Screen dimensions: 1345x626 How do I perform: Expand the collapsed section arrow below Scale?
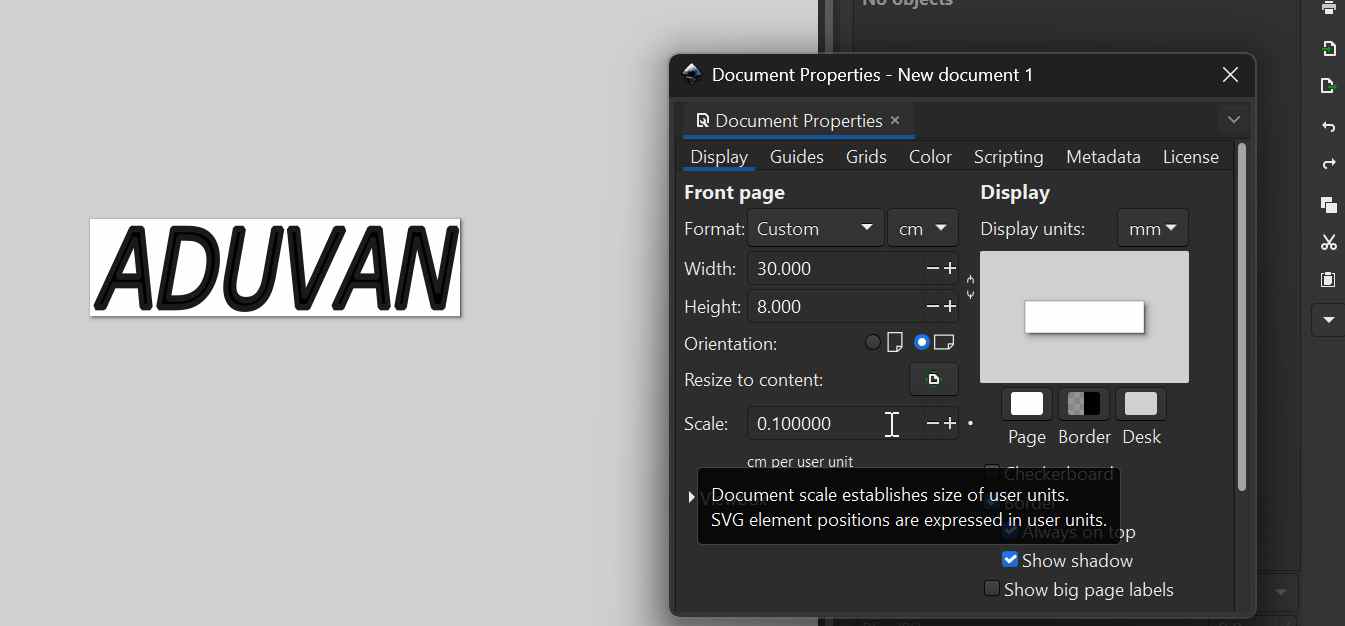pyautogui.click(x=691, y=497)
